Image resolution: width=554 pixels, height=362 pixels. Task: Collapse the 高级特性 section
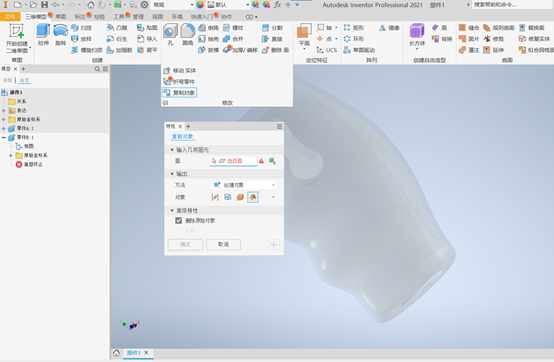click(172, 210)
